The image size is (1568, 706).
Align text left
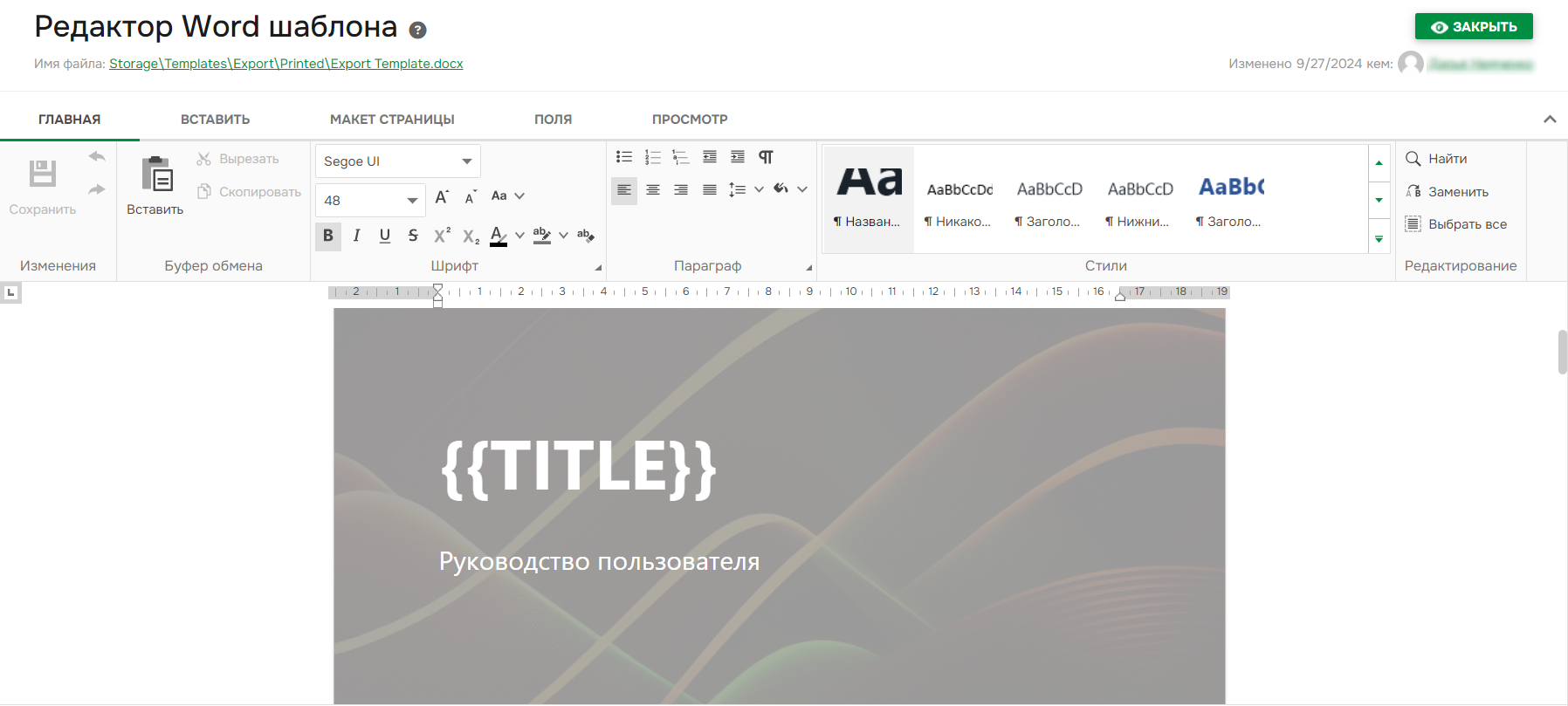(624, 189)
